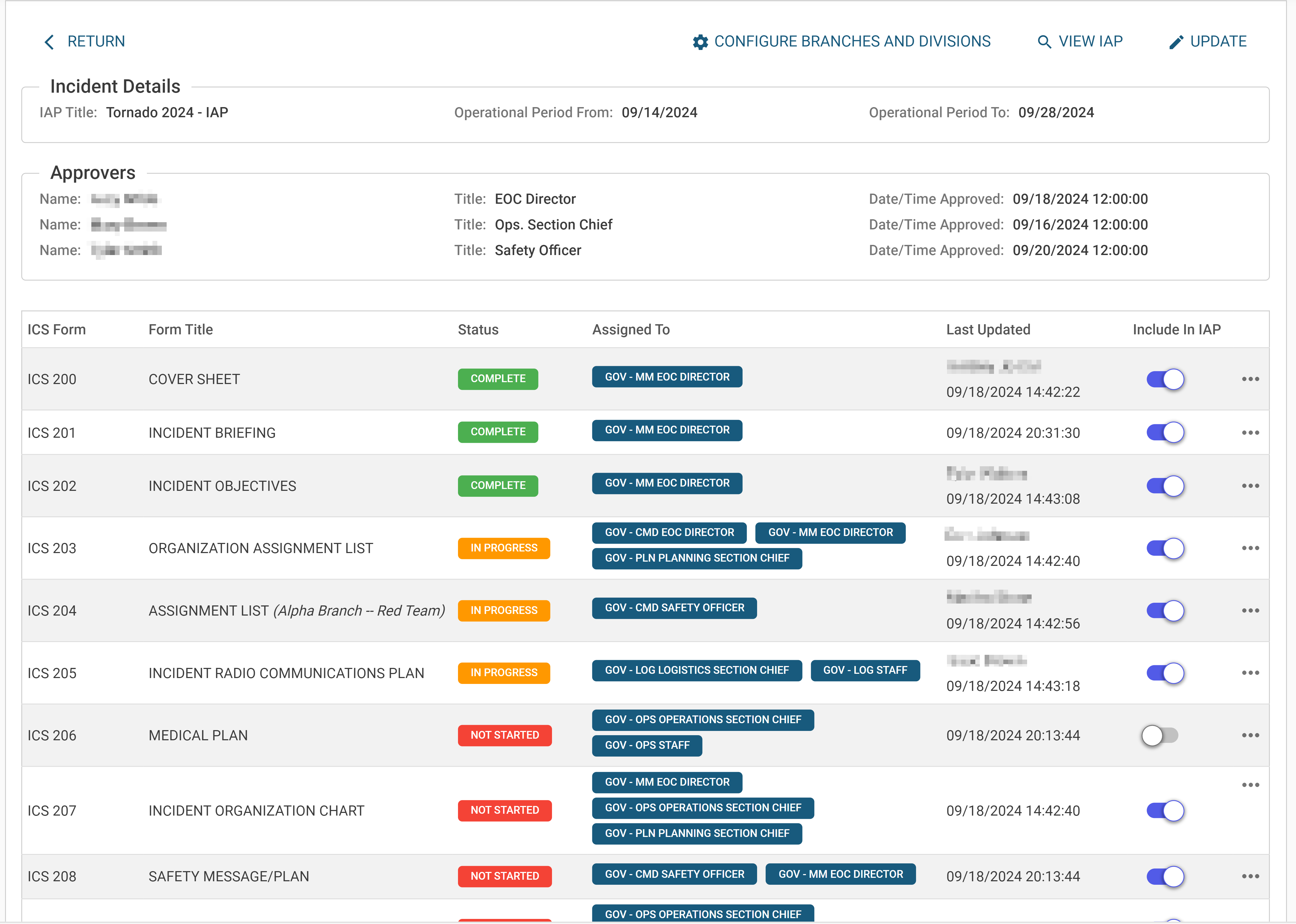
Task: Click the back chevron next to RETURN
Action: pyautogui.click(x=49, y=42)
